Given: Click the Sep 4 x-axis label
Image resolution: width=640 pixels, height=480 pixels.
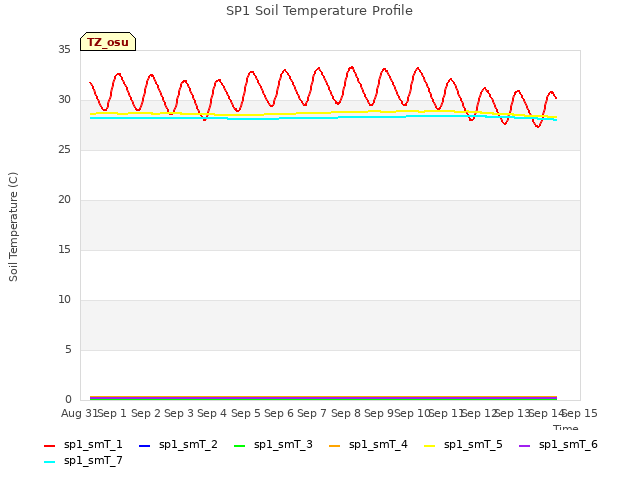Looking at the screenshot, I should (x=212, y=413).
